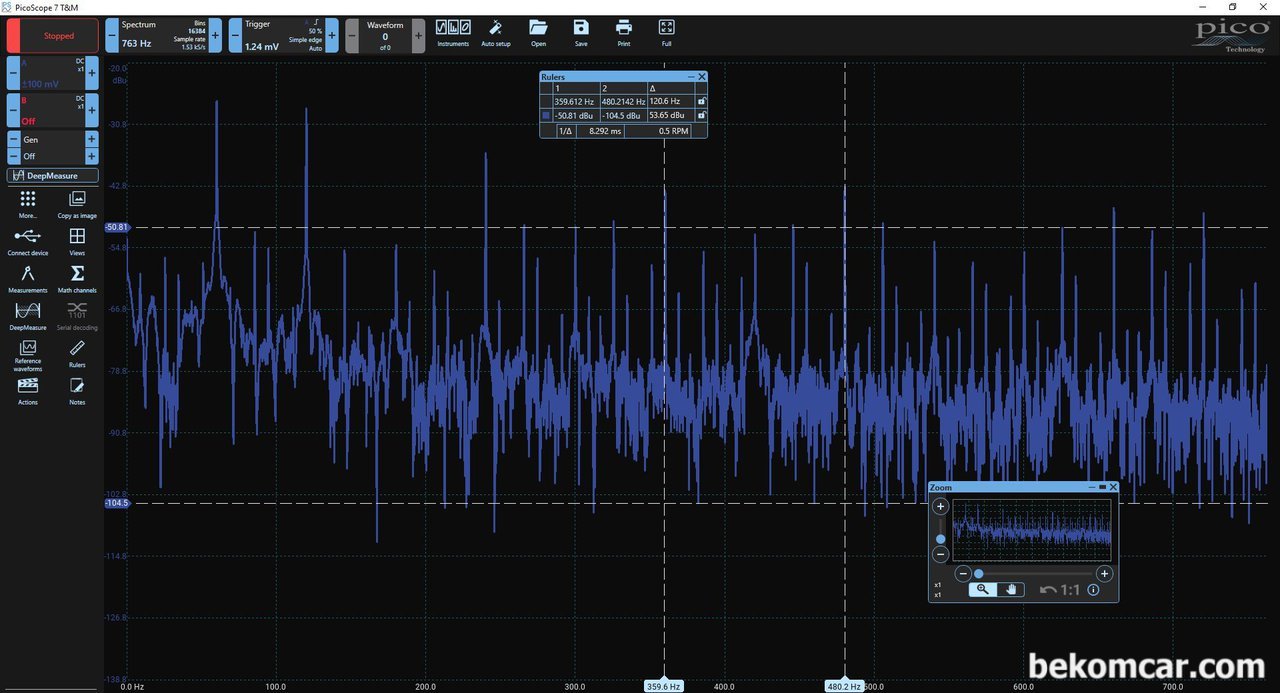Open Connect device
The image size is (1280, 693).
(x=28, y=242)
